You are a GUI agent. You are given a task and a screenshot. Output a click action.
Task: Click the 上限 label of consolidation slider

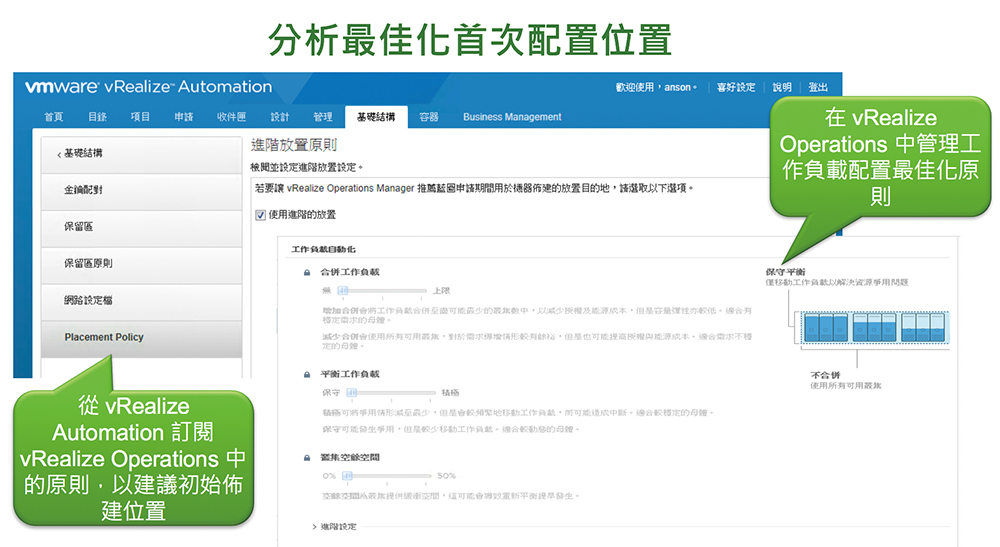click(441, 291)
